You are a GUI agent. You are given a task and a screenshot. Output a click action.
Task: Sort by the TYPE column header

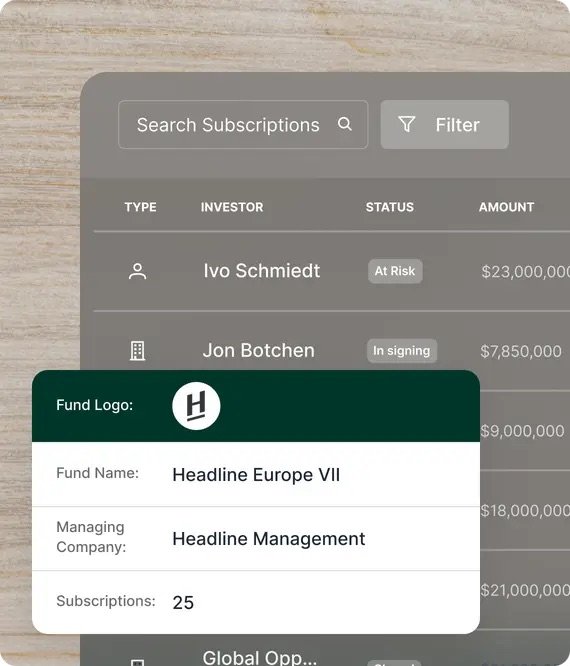coord(141,207)
